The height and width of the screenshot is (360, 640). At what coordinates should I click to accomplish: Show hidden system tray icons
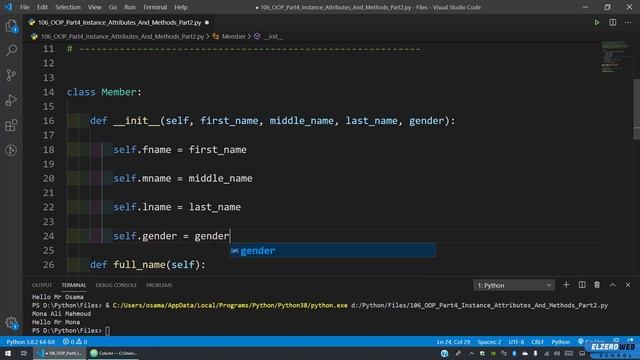pyautogui.click(x=471, y=353)
